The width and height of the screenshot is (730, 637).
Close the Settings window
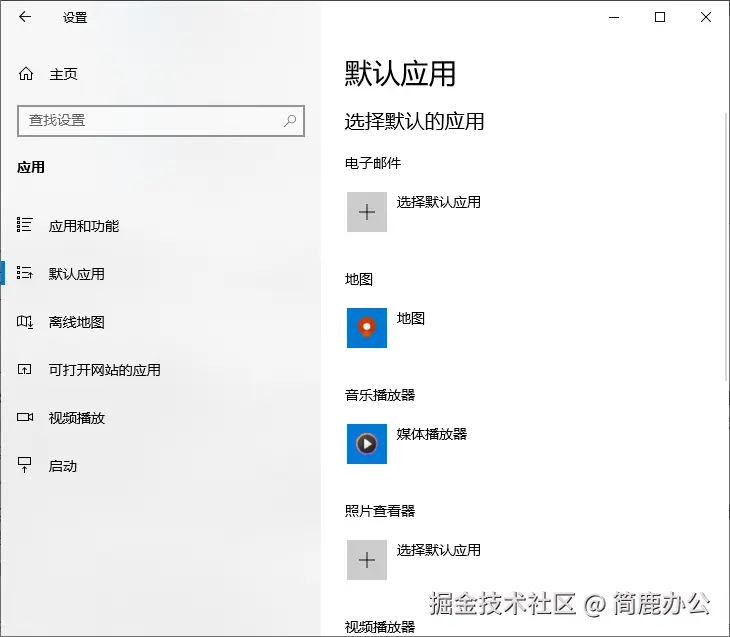tap(706, 17)
